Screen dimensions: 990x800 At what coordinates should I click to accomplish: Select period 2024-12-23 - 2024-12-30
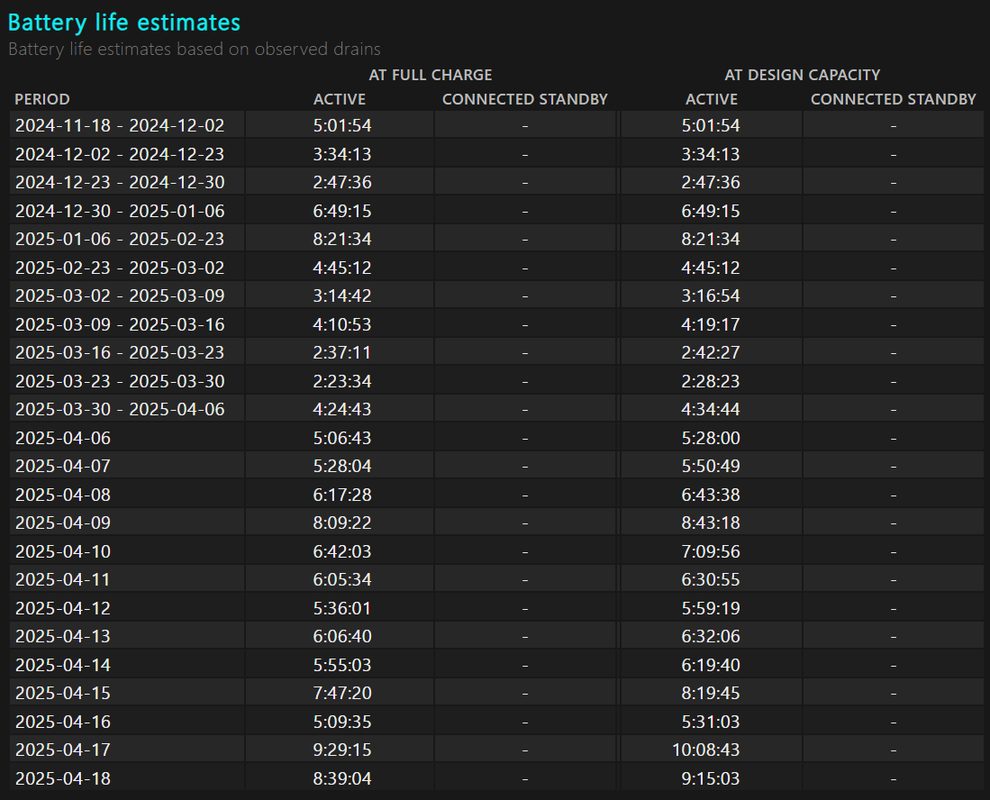click(120, 182)
